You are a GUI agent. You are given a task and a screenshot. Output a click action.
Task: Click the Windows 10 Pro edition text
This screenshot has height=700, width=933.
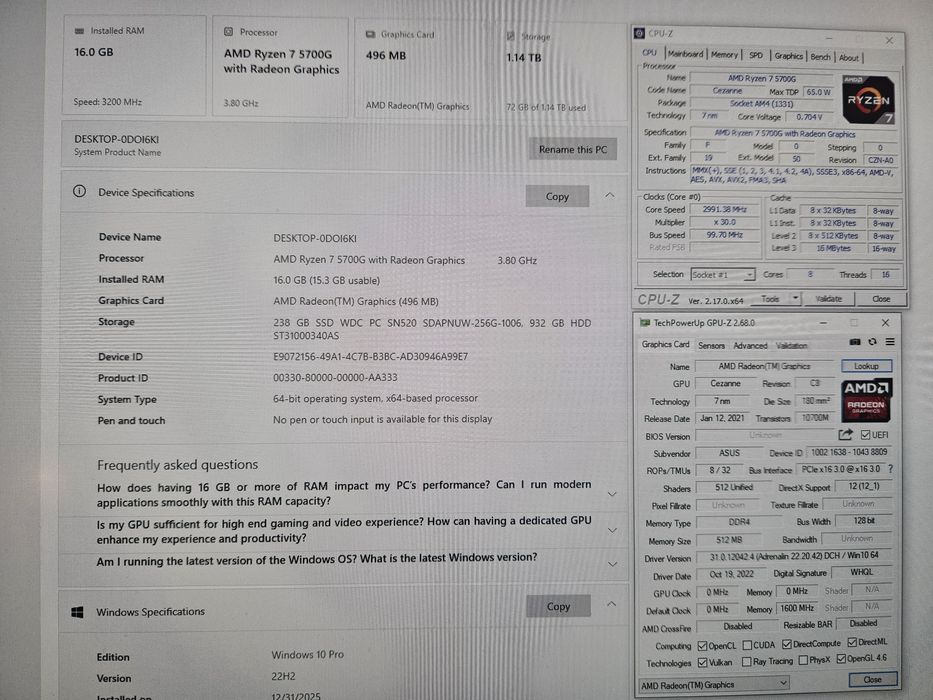tap(308, 654)
